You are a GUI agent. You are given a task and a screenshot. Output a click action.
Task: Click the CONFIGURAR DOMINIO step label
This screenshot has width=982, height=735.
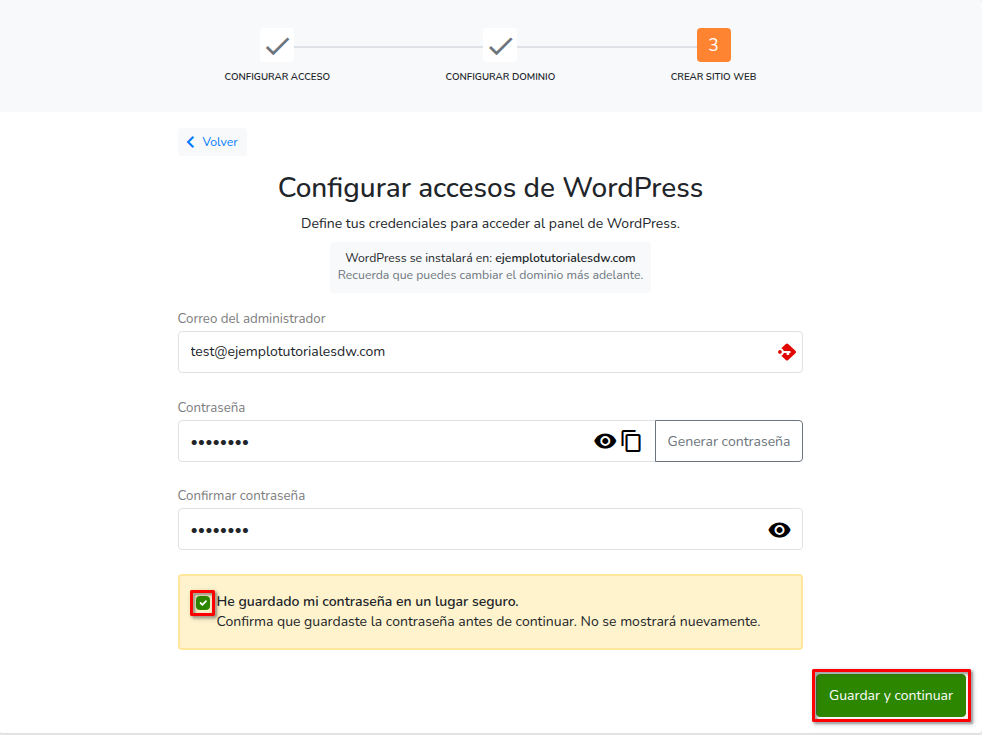(500, 77)
